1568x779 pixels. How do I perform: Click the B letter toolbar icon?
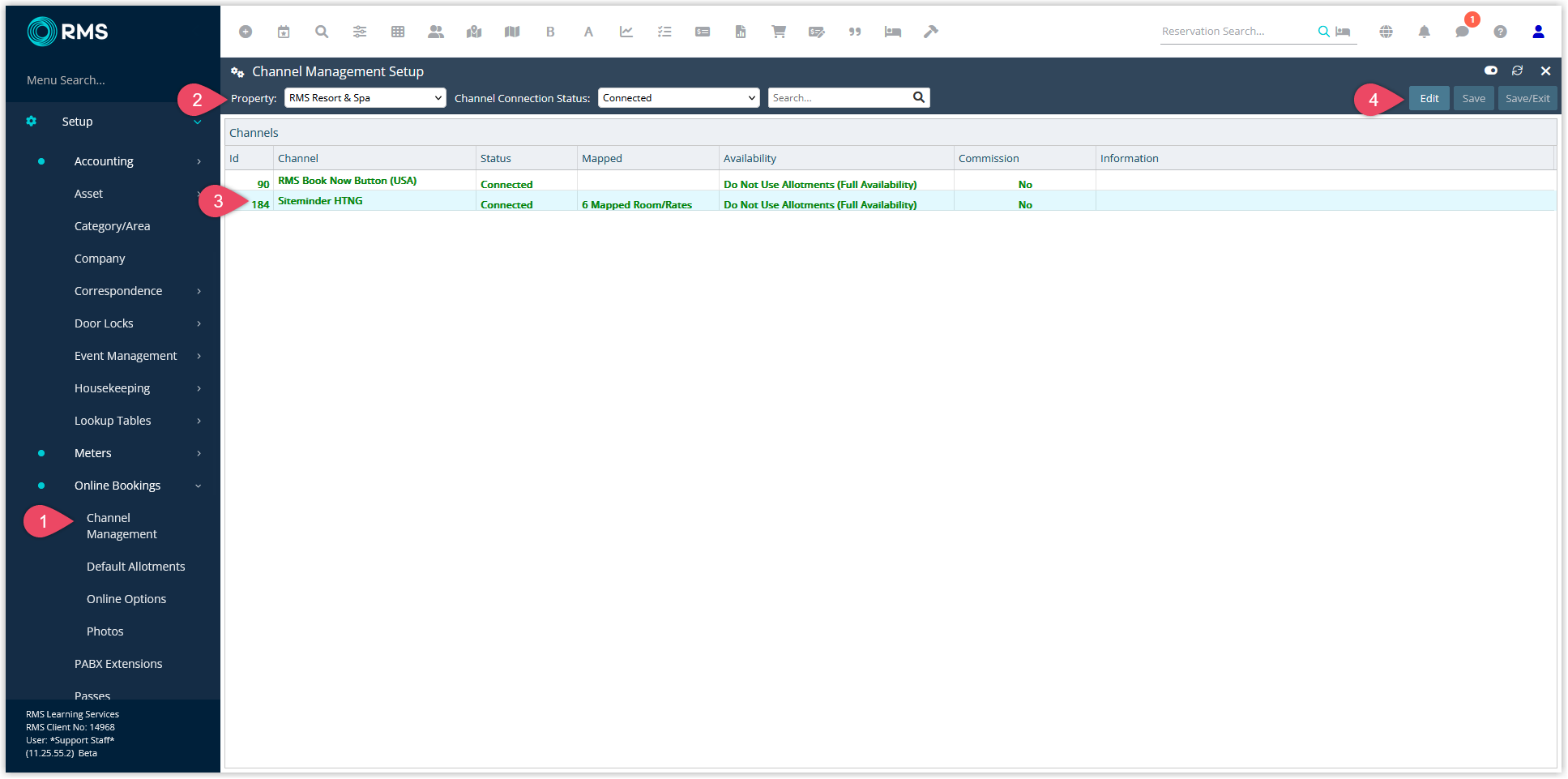point(550,32)
